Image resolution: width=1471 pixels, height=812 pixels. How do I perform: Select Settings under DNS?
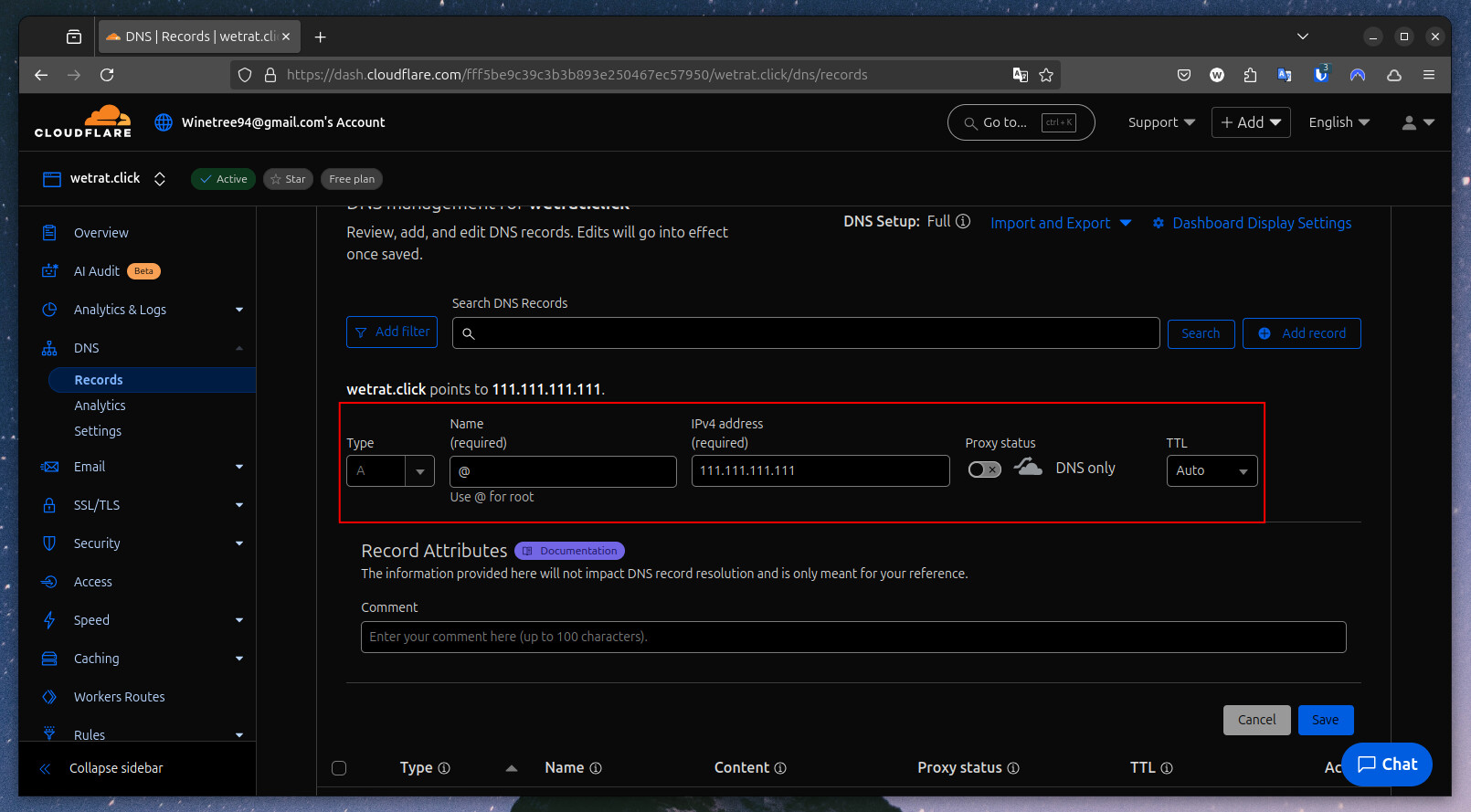click(98, 431)
